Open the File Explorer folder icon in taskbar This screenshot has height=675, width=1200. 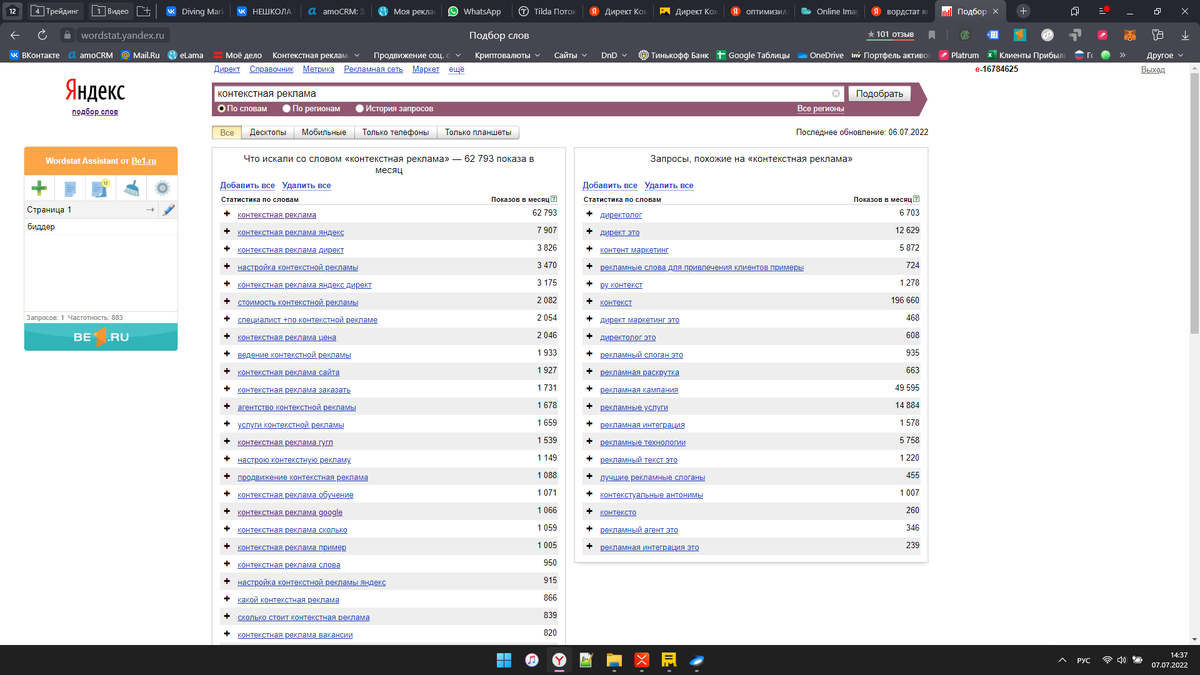[x=614, y=660]
